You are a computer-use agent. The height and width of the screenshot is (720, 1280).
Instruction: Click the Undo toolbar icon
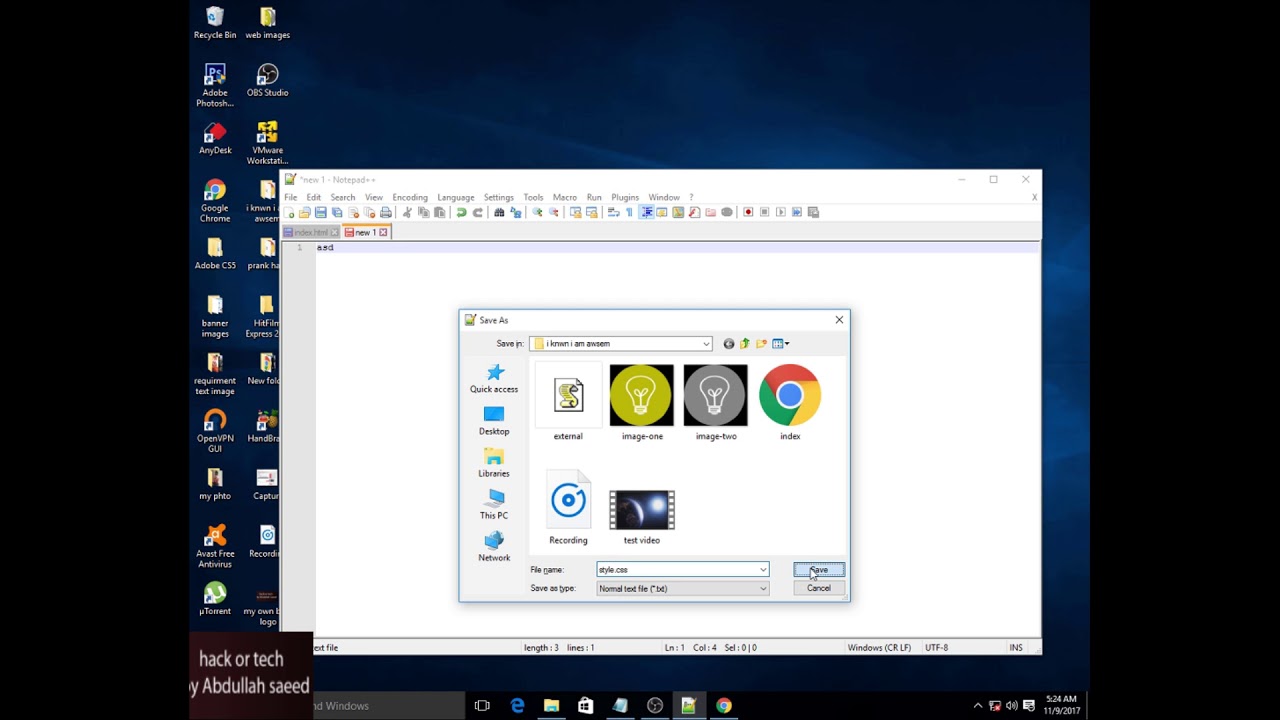[x=461, y=212]
